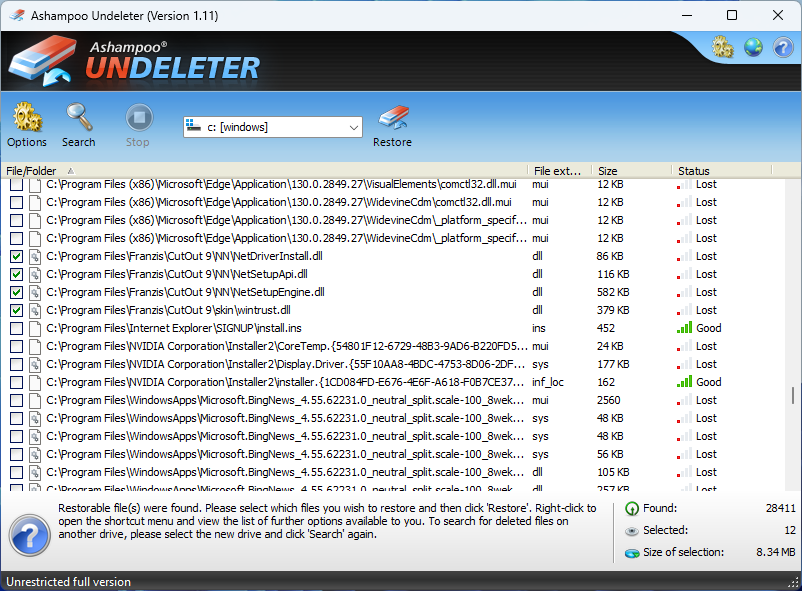Uncheck the NetDriverInstall.dll checkbox
802x591 pixels.
[x=16, y=256]
